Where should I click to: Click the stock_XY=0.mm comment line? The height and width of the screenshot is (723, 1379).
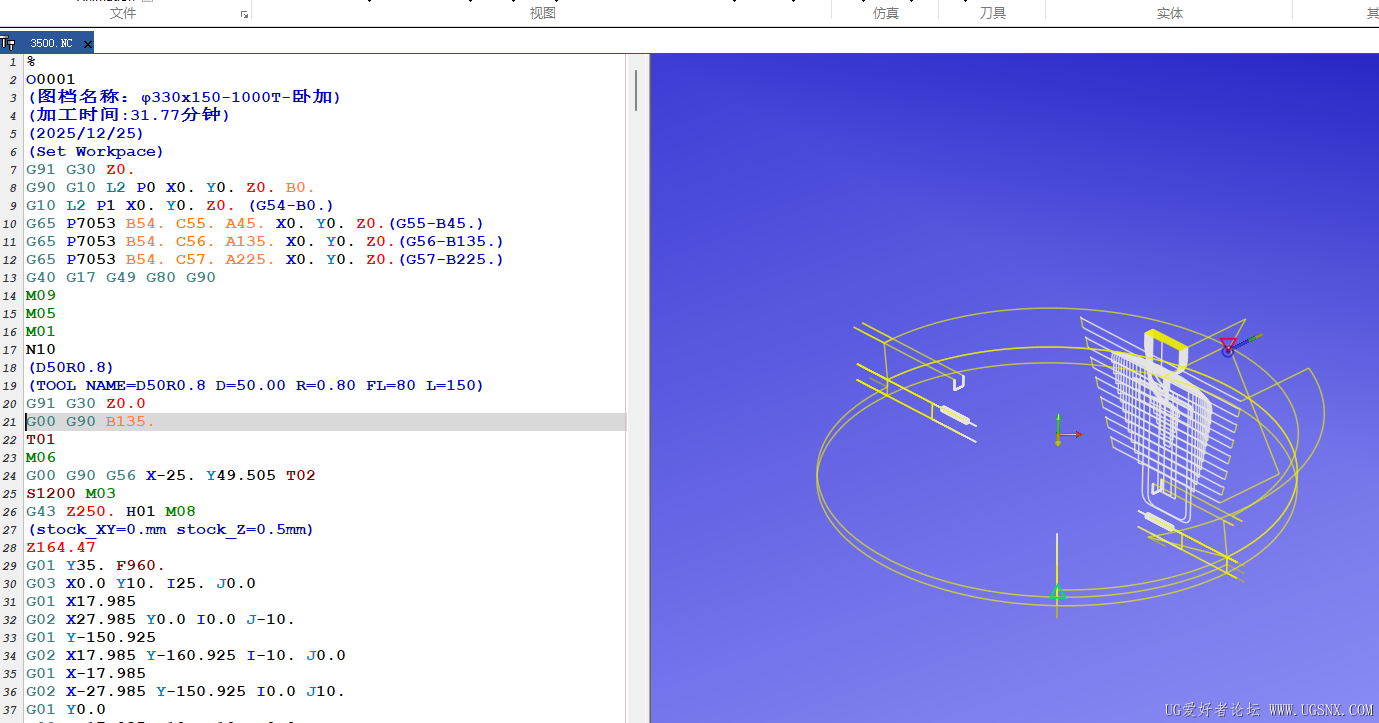click(170, 530)
